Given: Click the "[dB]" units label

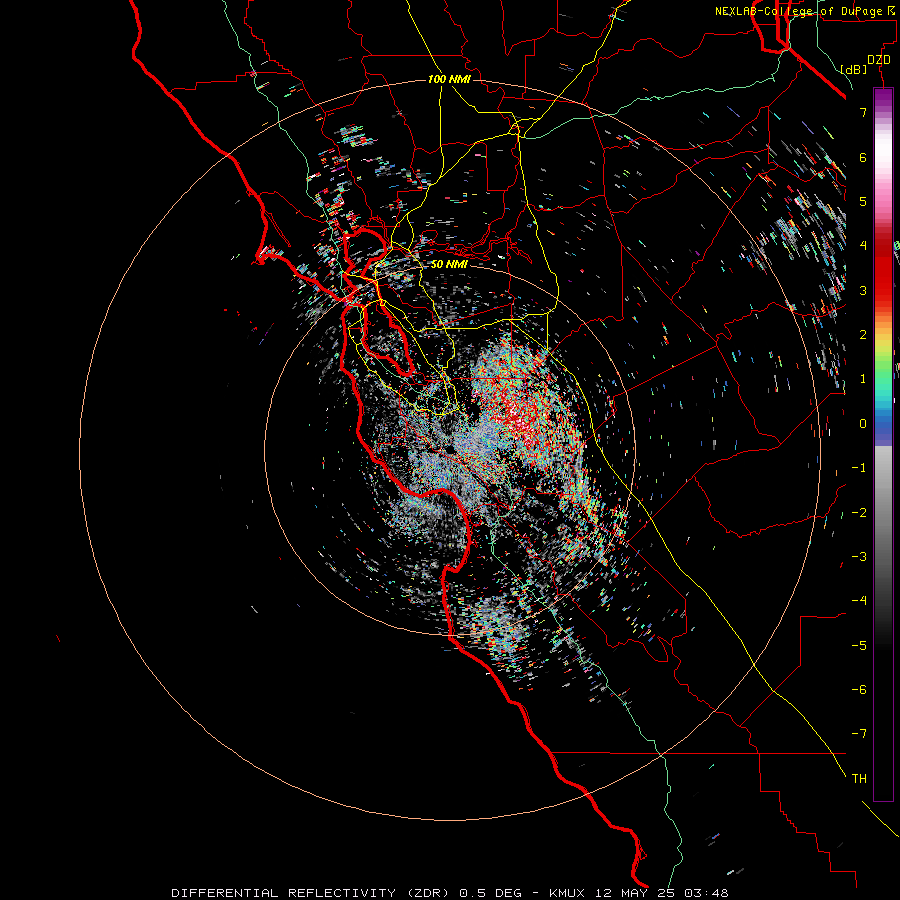Looking at the screenshot, I should click(x=854, y=69).
